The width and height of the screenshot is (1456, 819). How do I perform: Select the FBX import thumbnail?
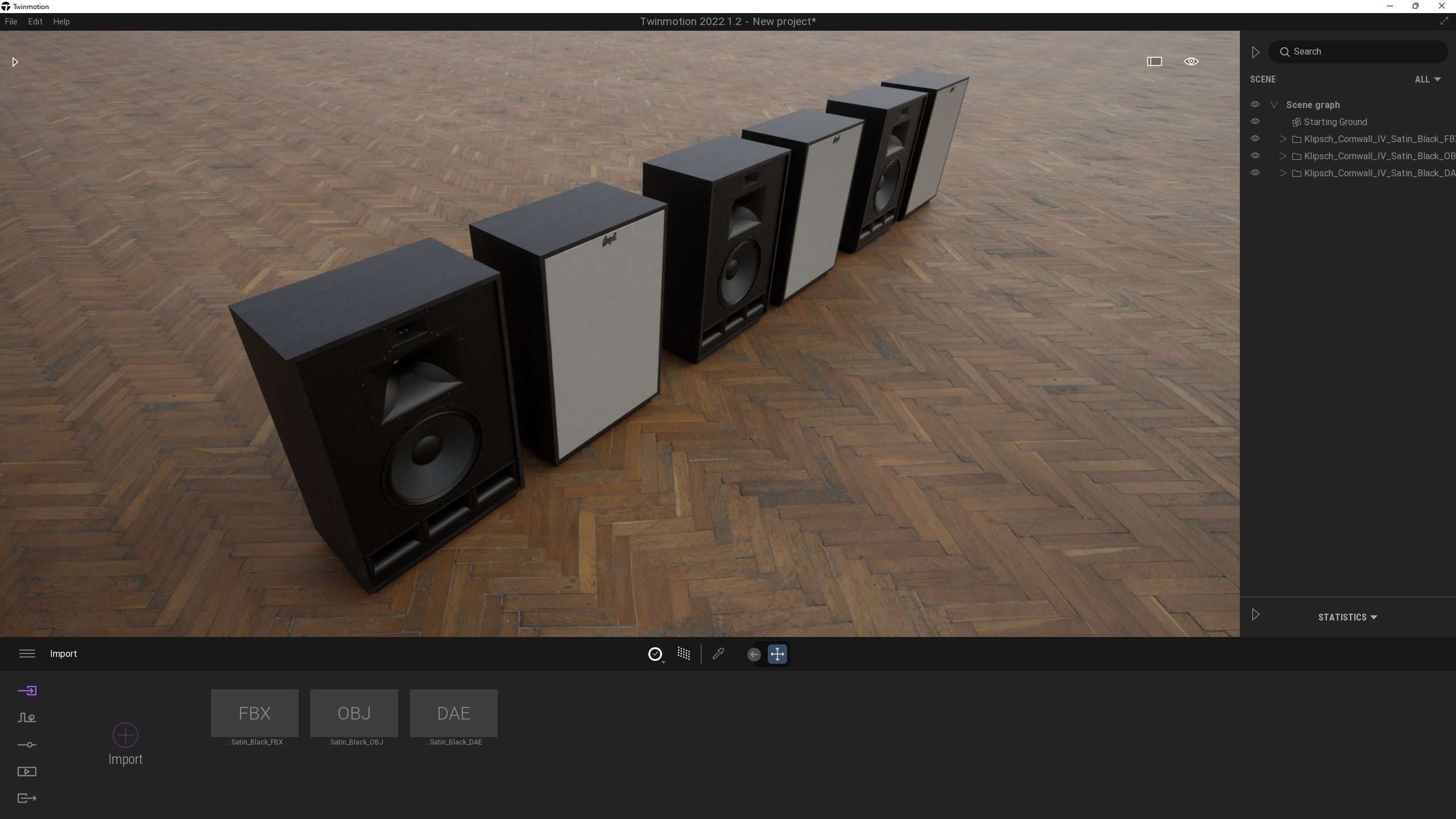tap(254, 713)
